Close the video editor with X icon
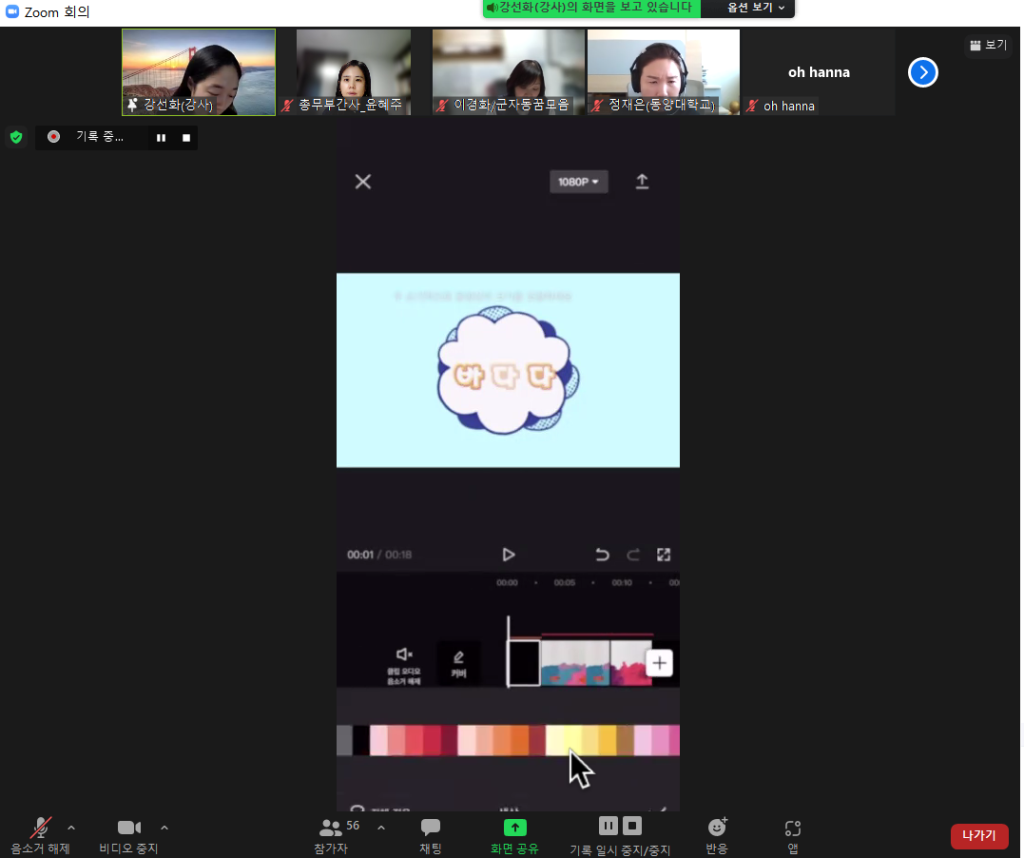 (363, 181)
